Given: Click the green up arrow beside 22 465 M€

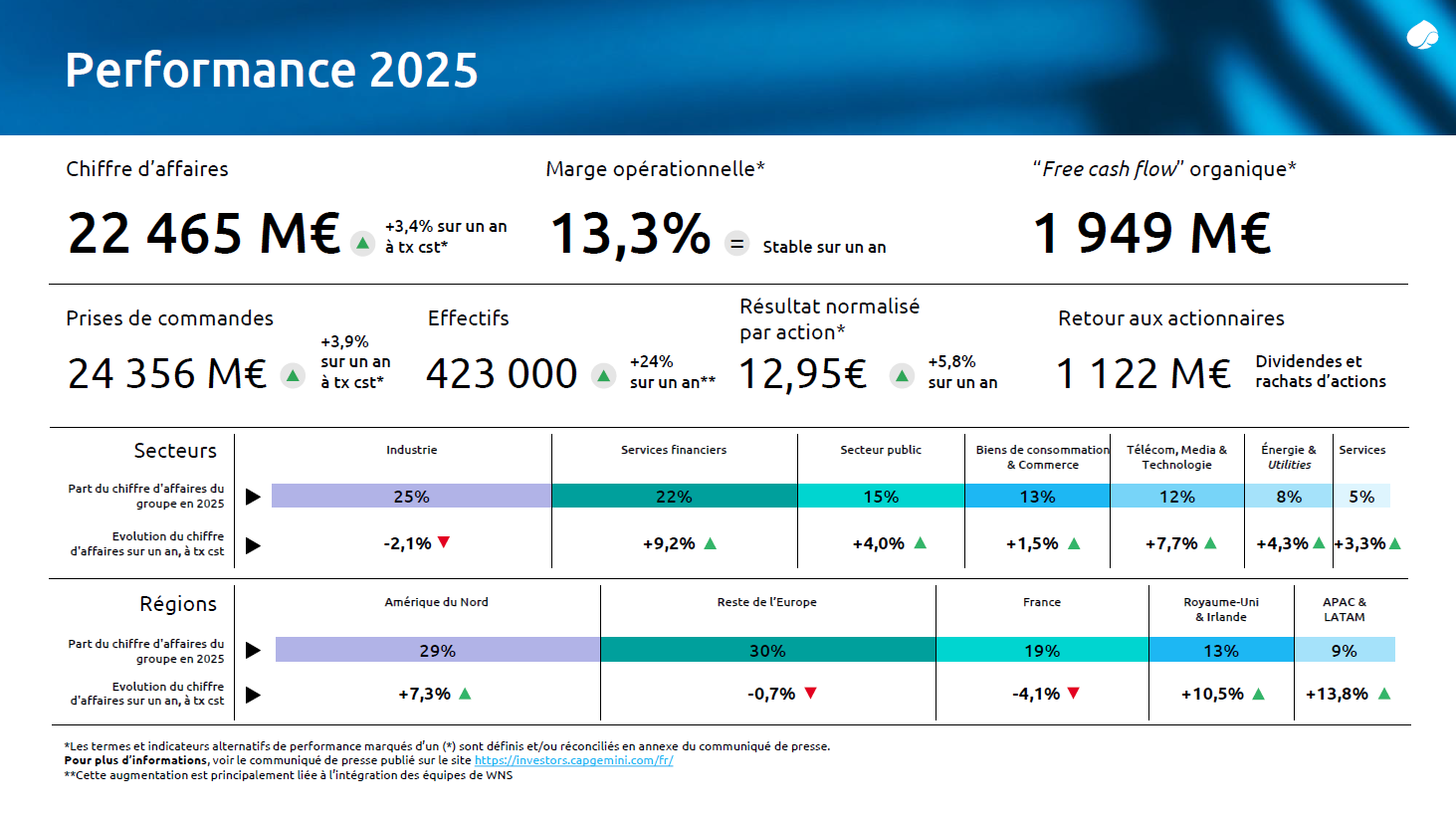Looking at the screenshot, I should point(364,241).
